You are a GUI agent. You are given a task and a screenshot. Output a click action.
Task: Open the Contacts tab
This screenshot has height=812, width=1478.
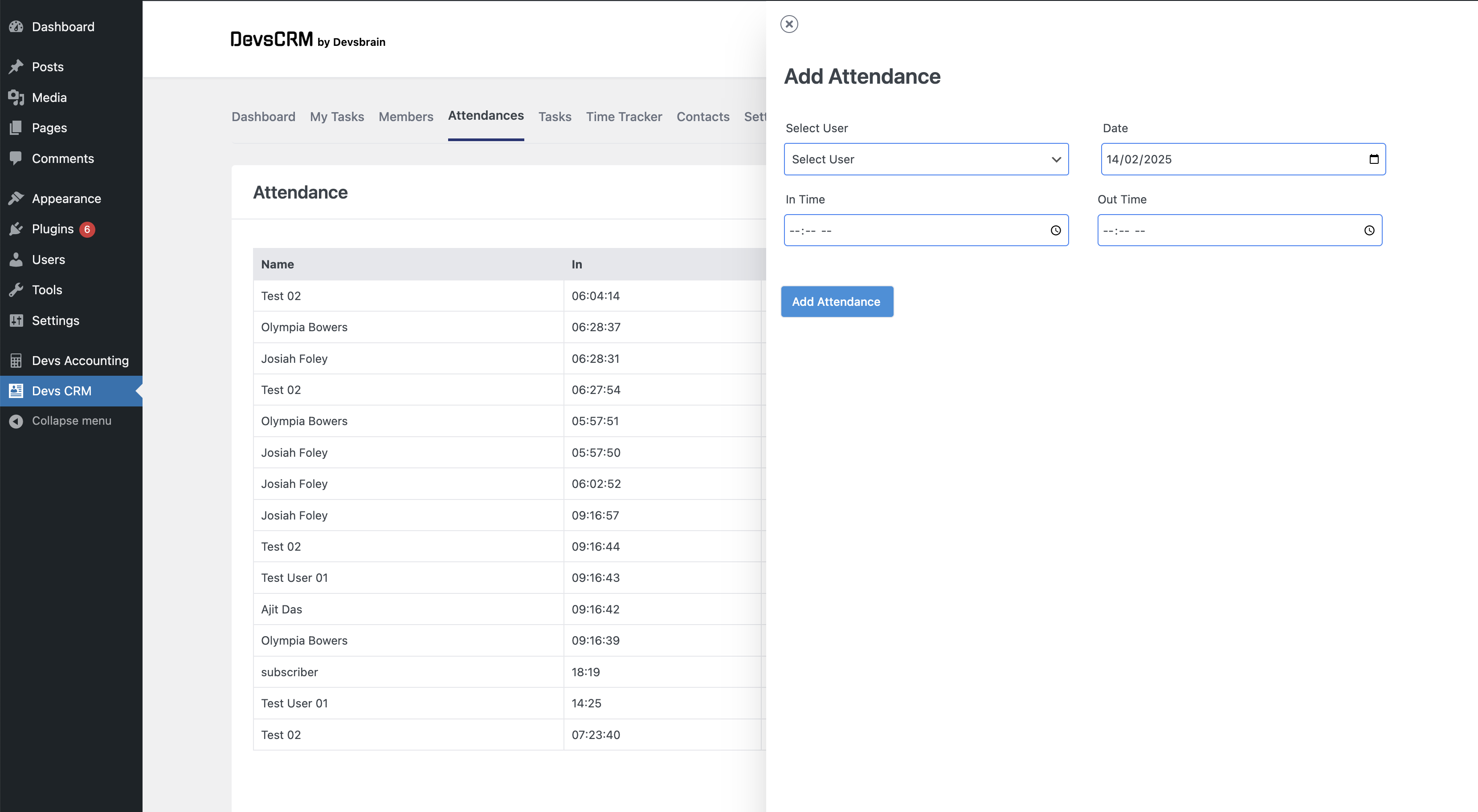tap(703, 116)
